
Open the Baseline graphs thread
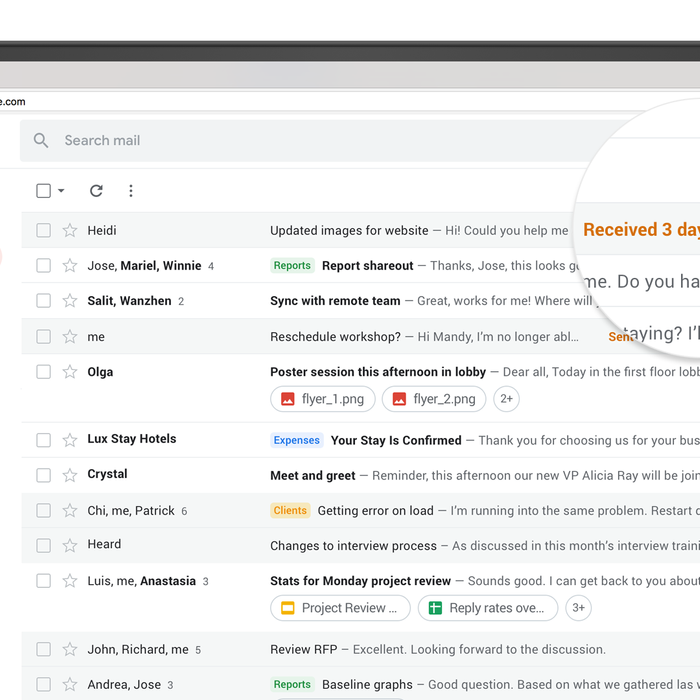pos(367,684)
